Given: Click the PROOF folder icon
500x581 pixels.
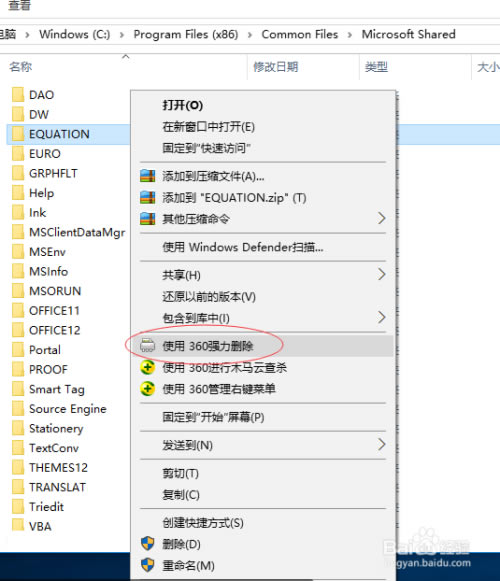Looking at the screenshot, I should coord(18,370).
